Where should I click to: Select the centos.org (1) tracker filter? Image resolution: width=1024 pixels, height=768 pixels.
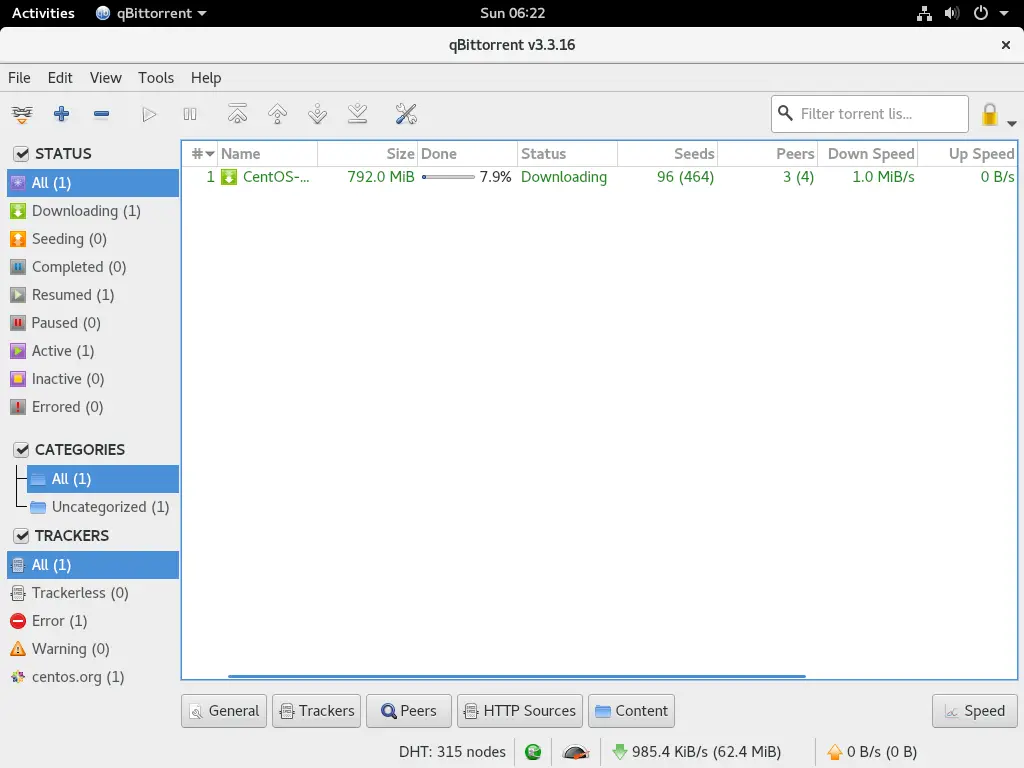(93, 677)
